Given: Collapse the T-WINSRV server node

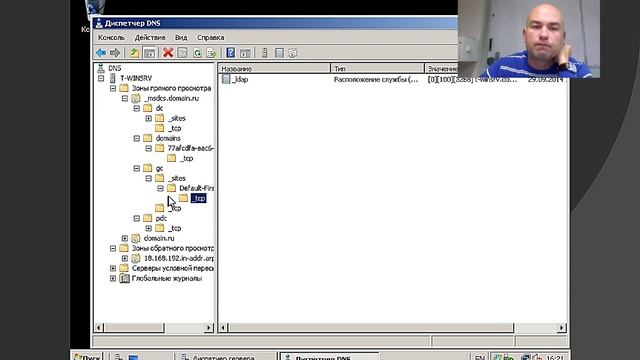Looking at the screenshot, I should click(101, 78).
